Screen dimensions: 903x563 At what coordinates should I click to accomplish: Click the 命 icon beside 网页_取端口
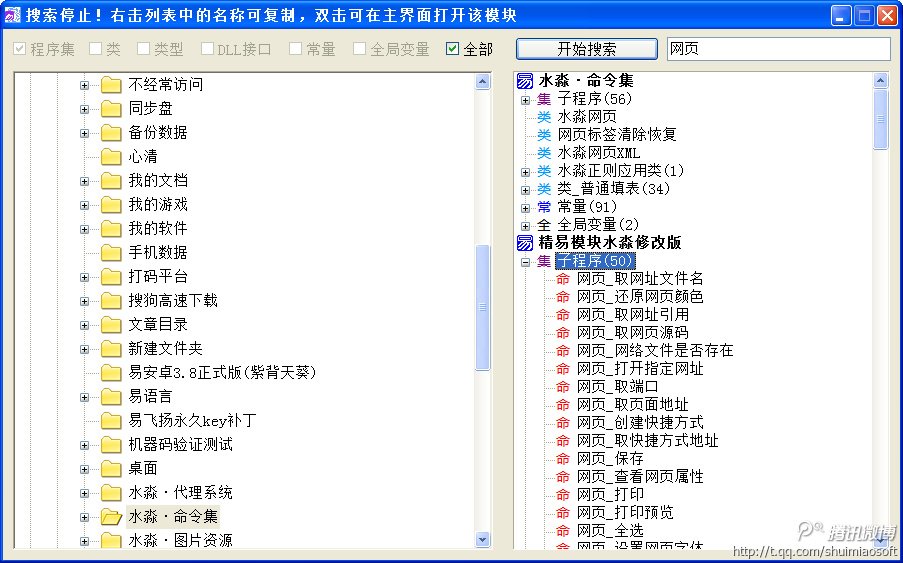[x=563, y=386]
